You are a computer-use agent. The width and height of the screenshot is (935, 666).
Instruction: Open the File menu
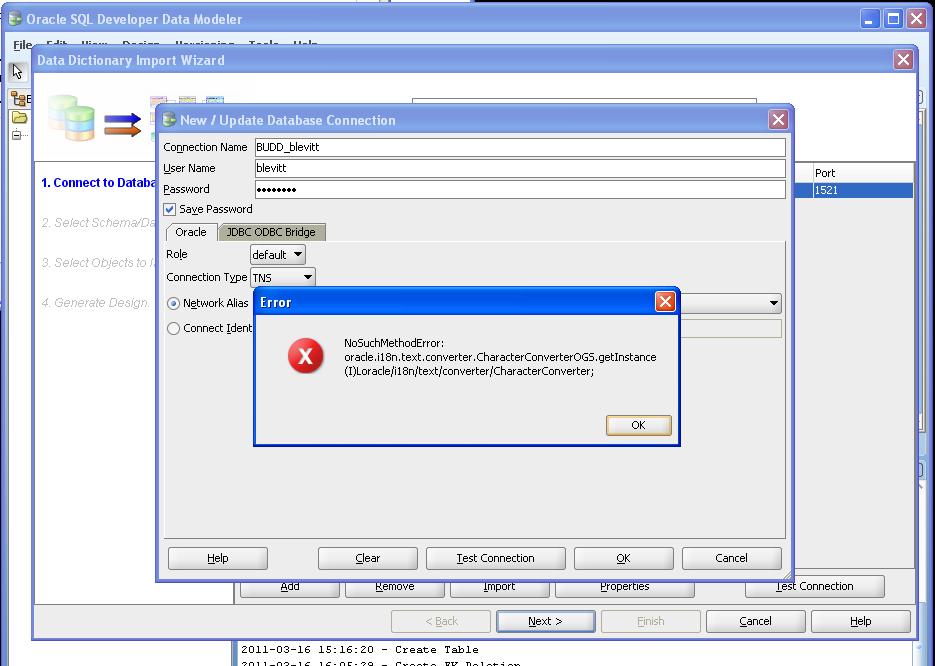(x=23, y=45)
